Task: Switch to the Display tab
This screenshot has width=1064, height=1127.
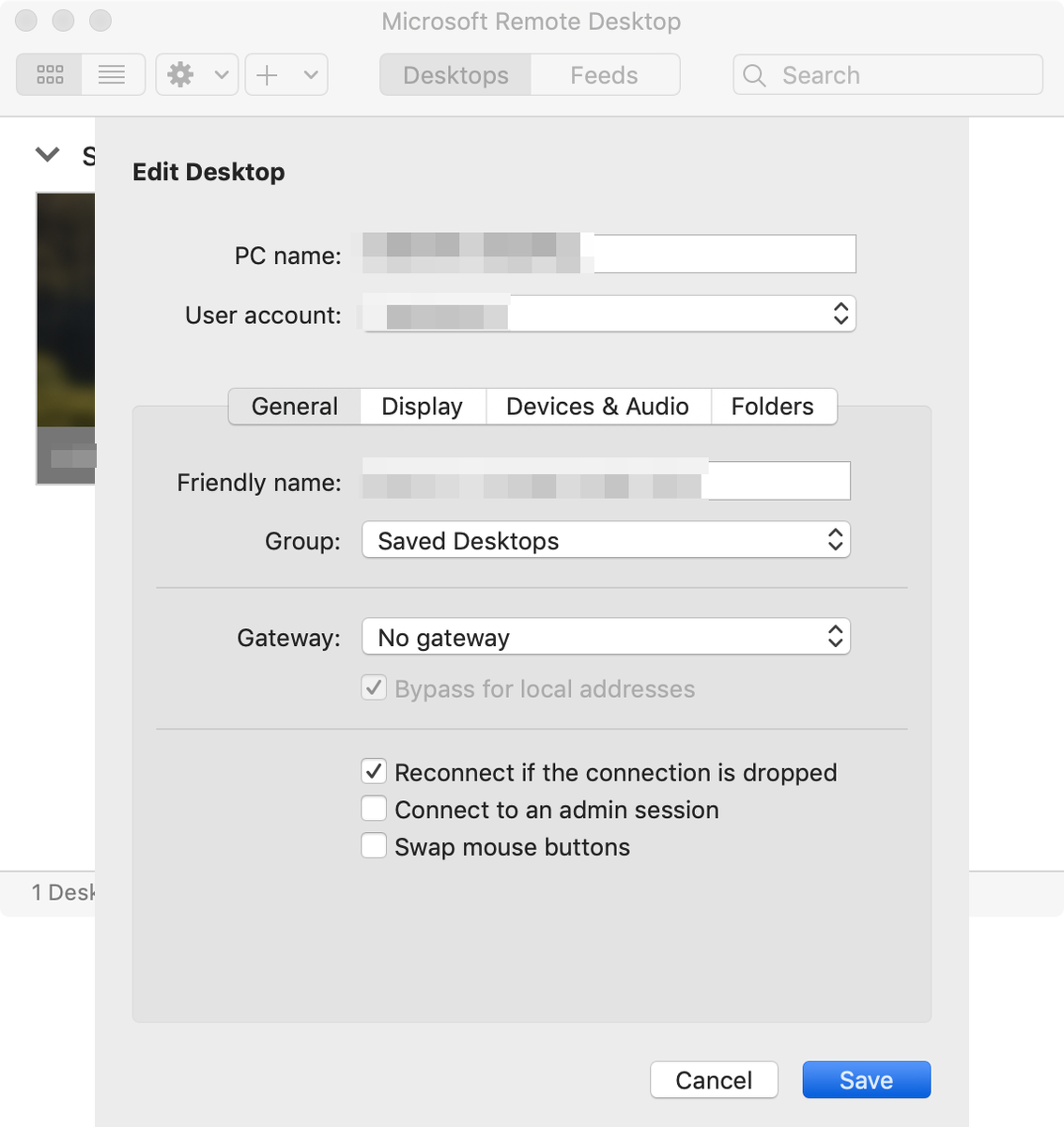Action: (x=423, y=407)
